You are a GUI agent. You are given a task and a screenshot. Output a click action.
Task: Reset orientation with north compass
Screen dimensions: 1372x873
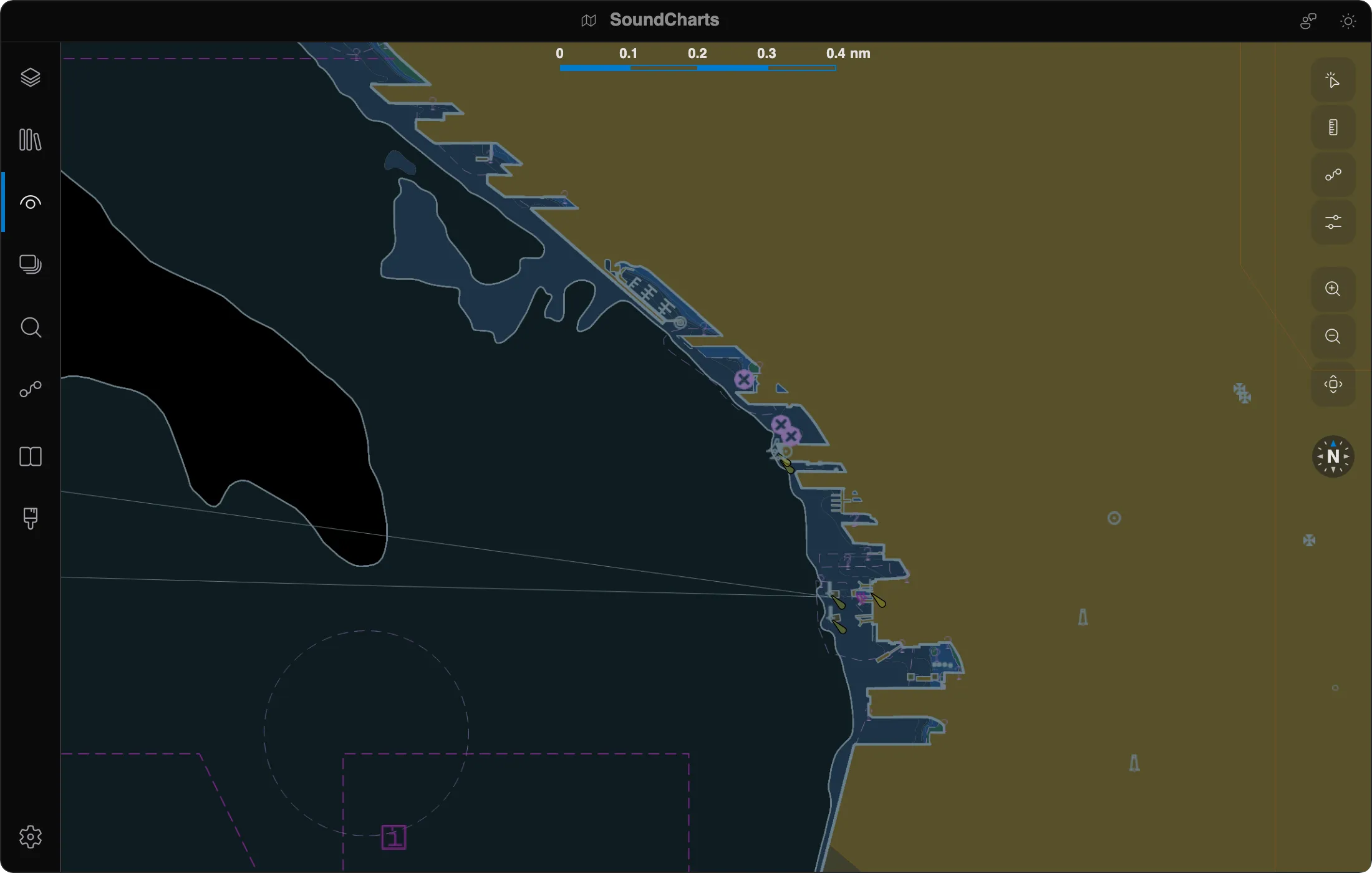click(1333, 456)
